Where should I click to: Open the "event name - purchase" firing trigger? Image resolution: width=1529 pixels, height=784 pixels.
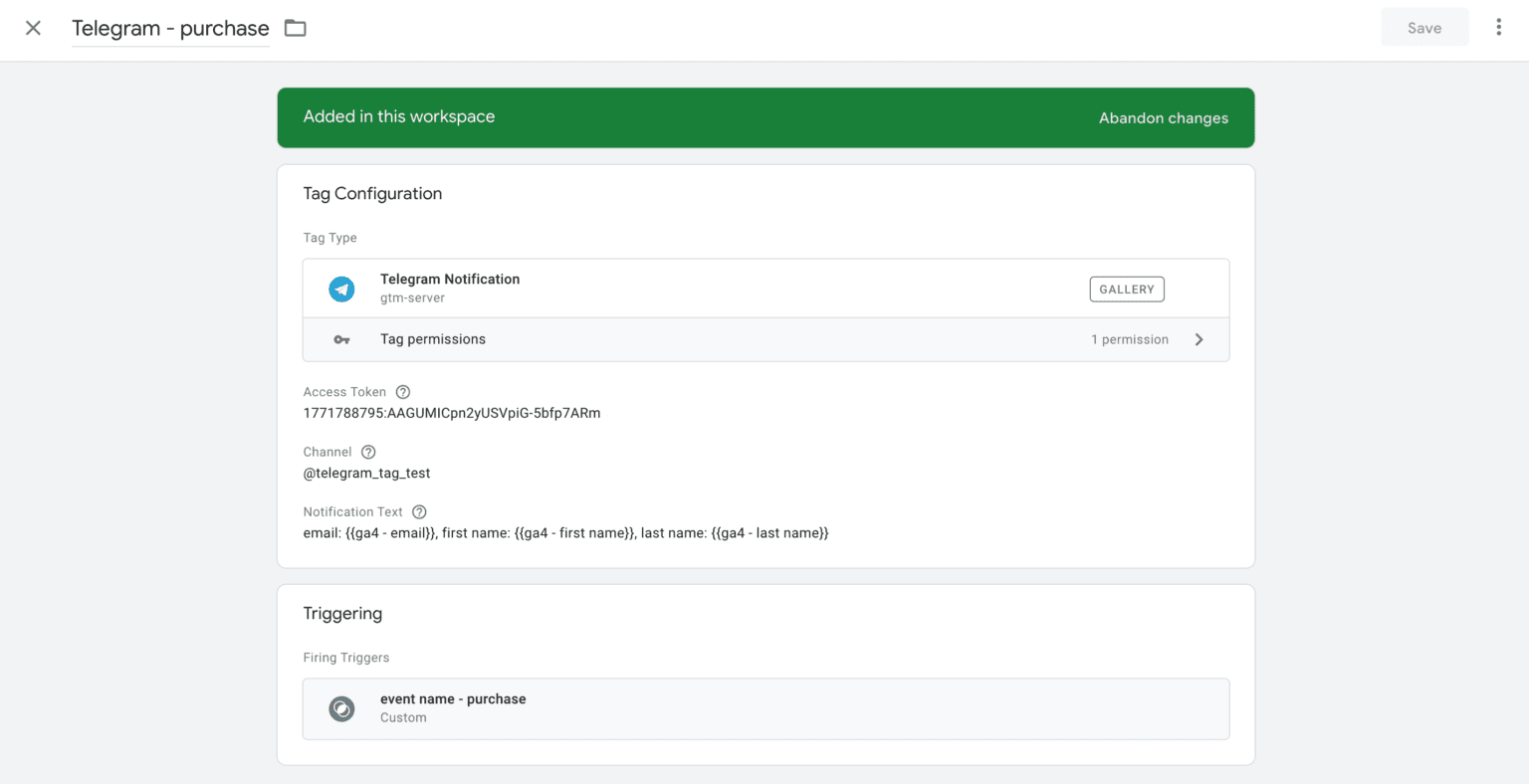(765, 709)
